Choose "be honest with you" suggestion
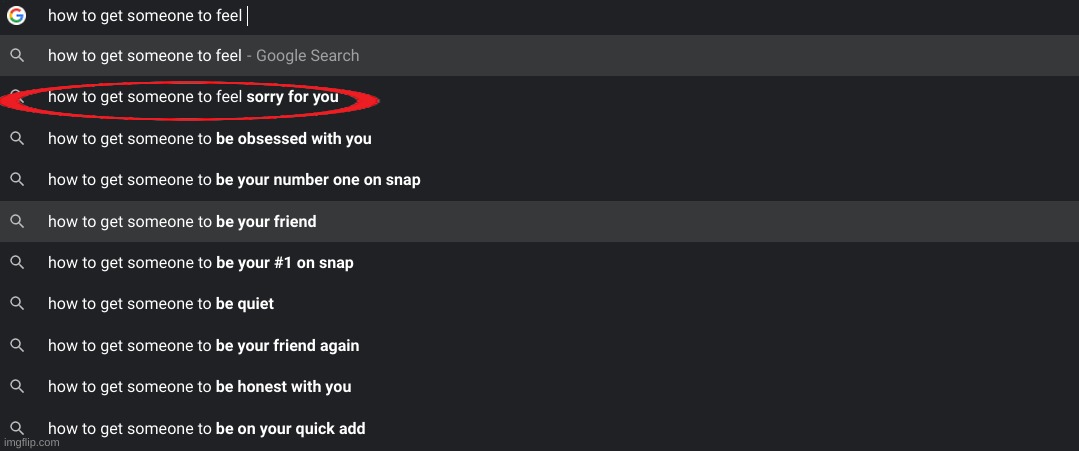1079x451 pixels. coord(199,387)
